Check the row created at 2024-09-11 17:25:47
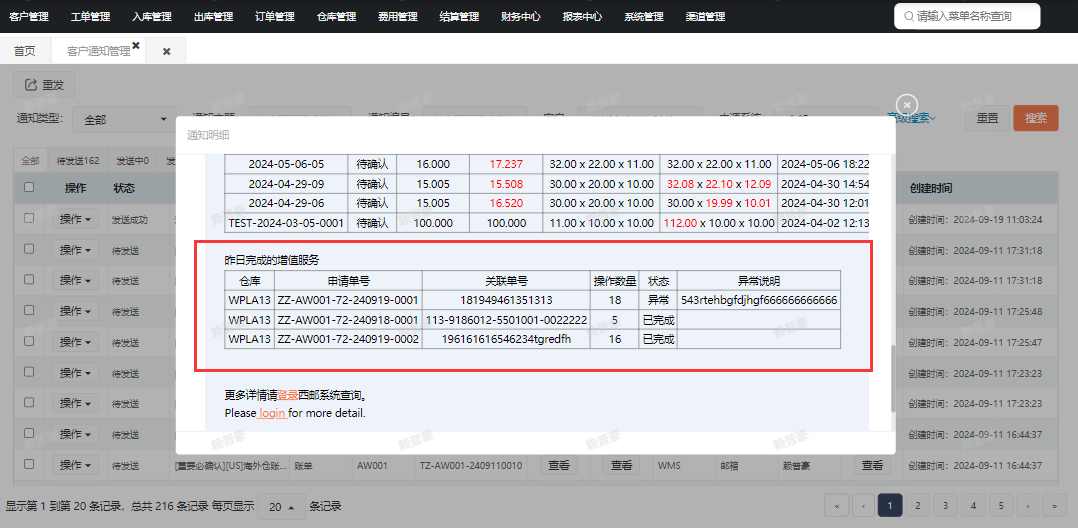 pos(29,341)
